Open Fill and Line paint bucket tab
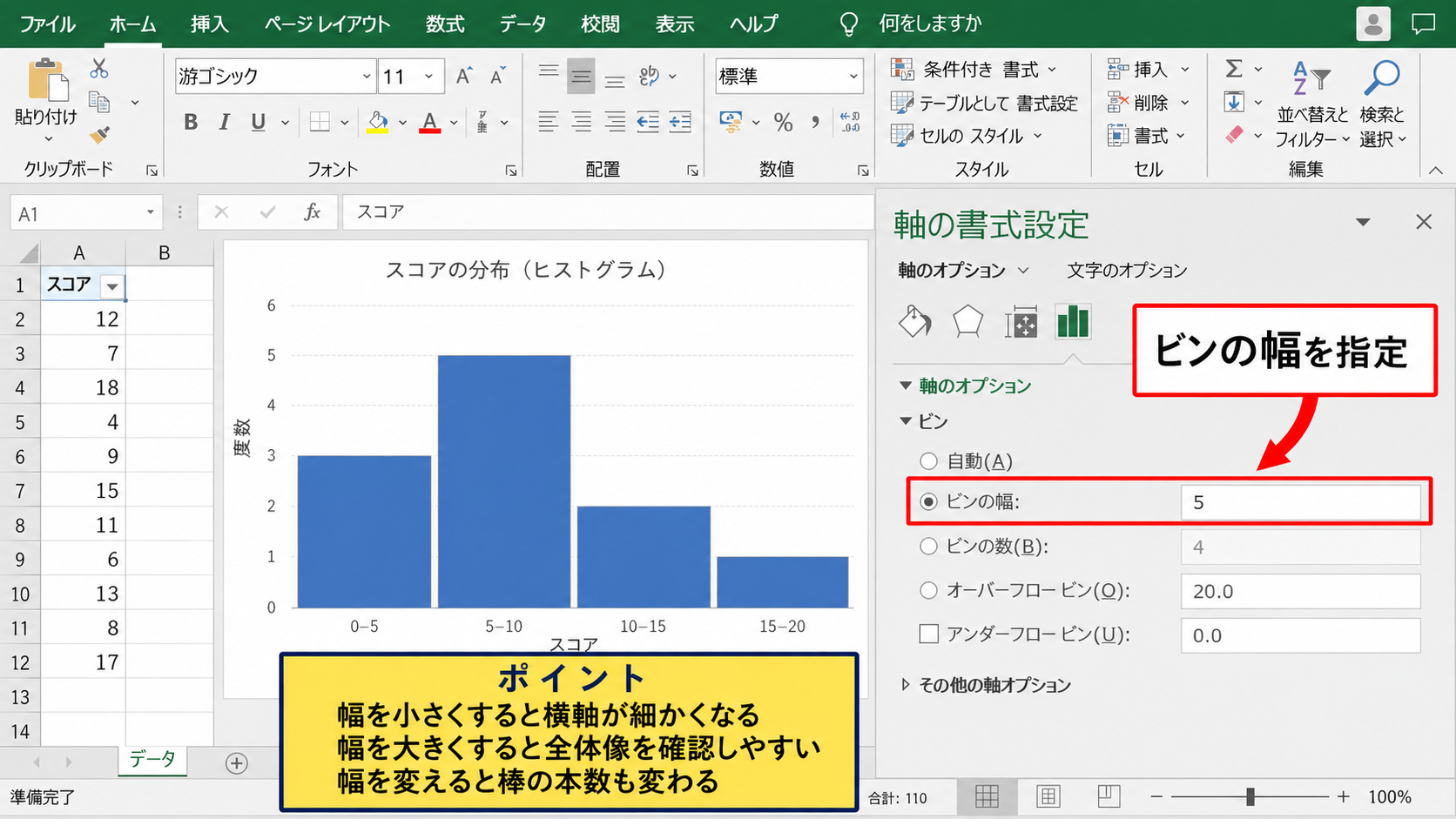Viewport: 1456px width, 819px height. coord(914,322)
